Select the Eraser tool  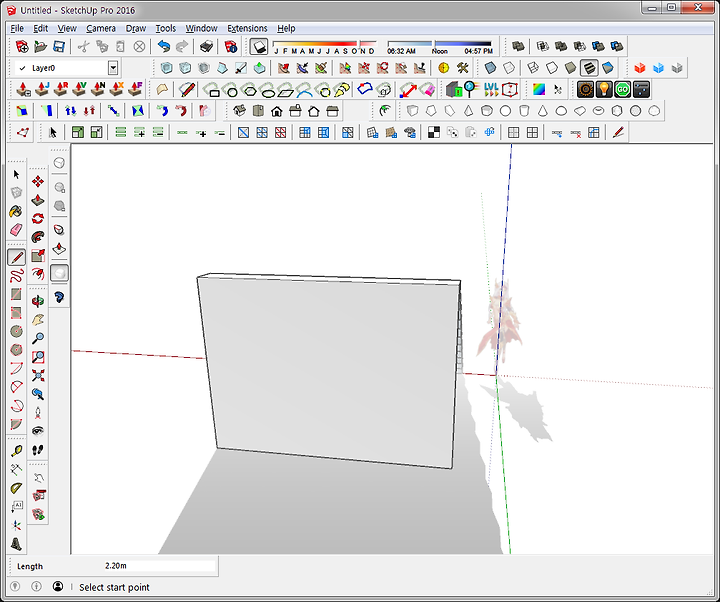coord(16,230)
